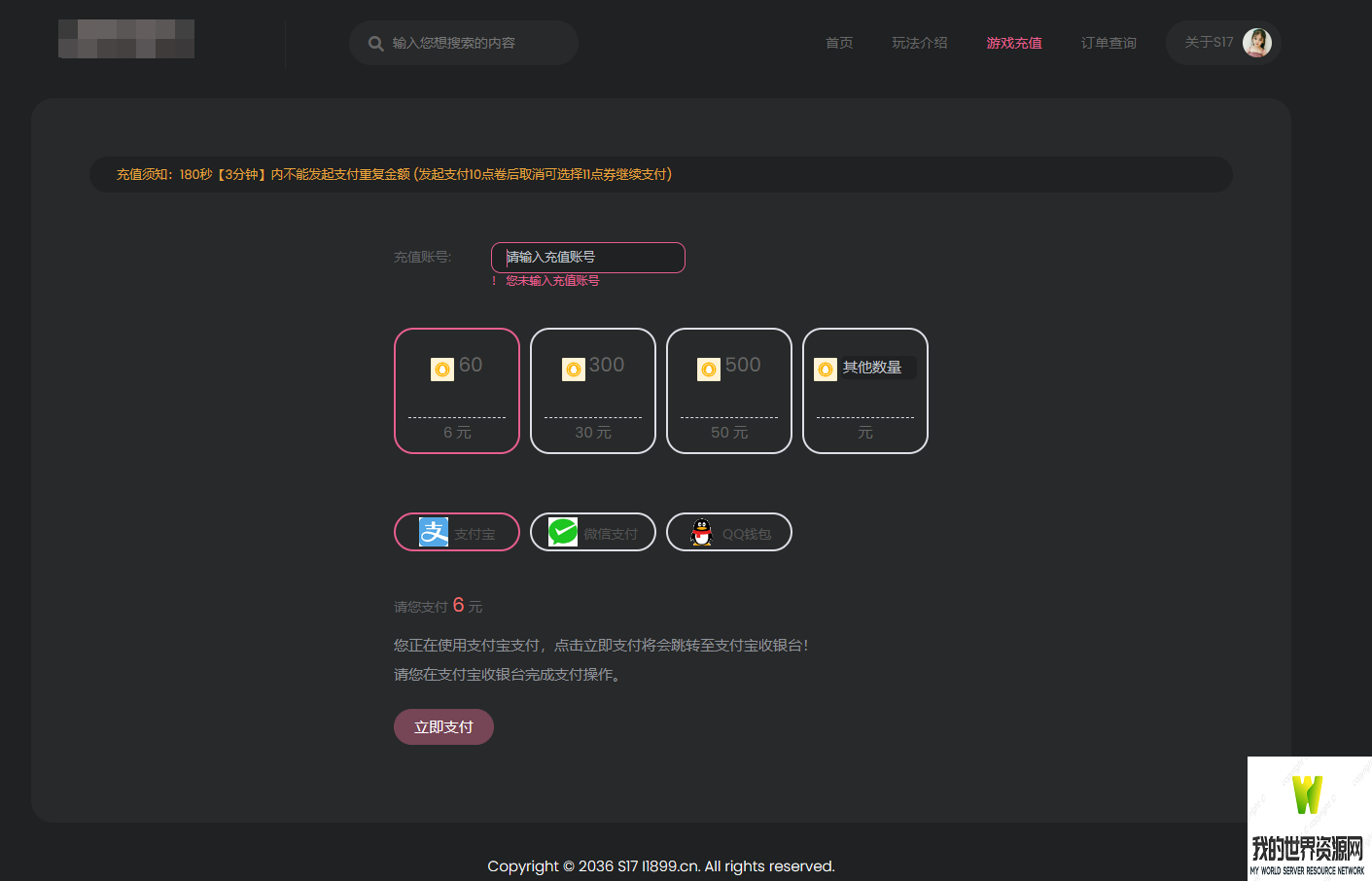Click coin icon on 60 package
The width and height of the screenshot is (1372, 881).
tap(442, 370)
